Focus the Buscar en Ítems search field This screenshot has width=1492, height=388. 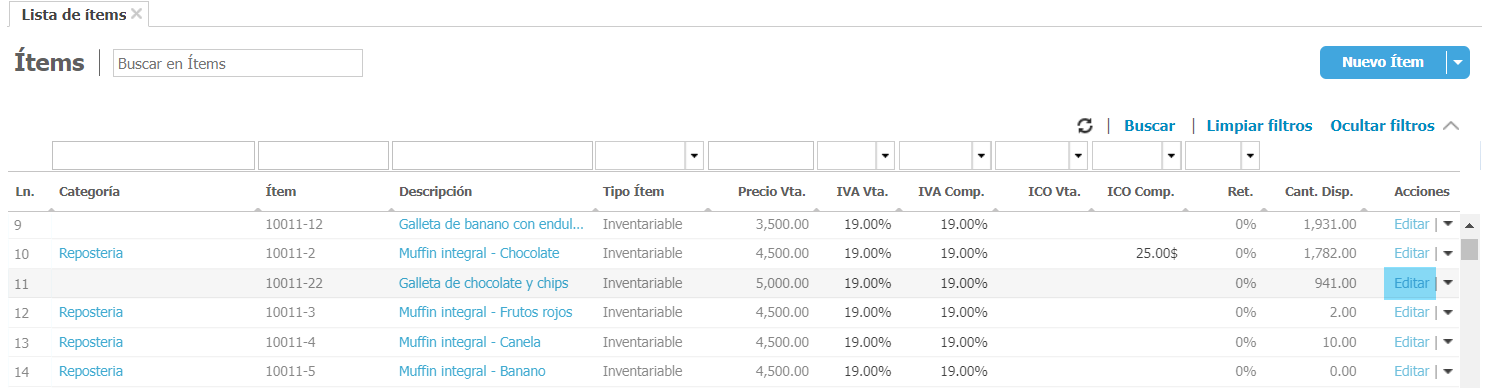pos(238,63)
